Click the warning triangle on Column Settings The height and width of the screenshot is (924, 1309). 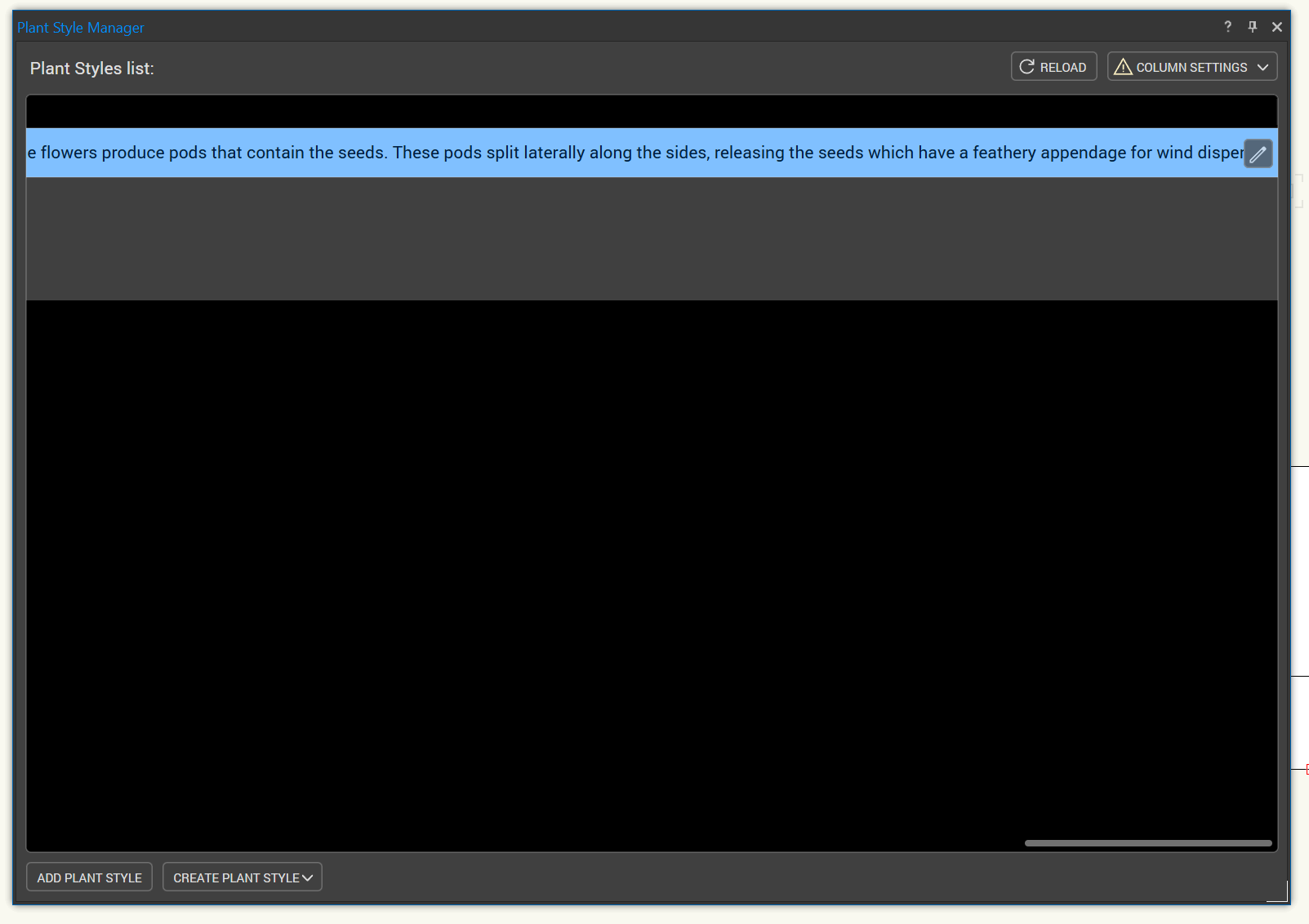(x=1123, y=67)
